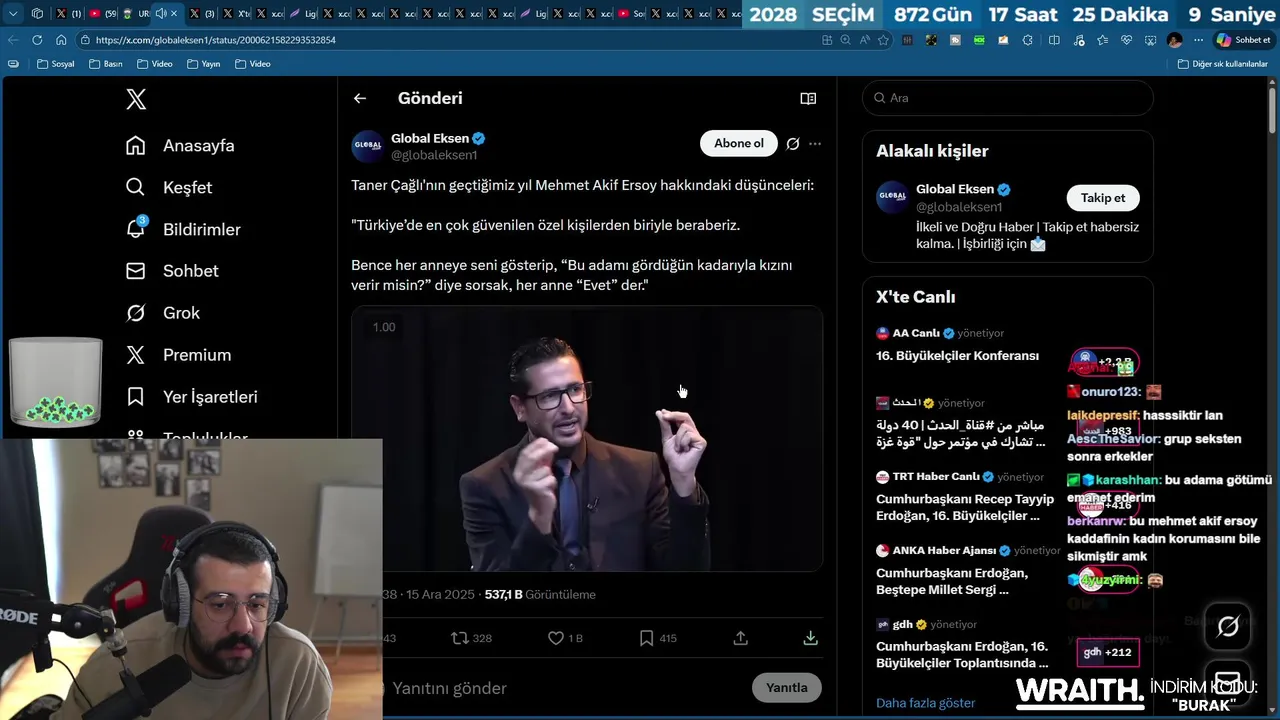Click Abone ol button
Image resolution: width=1280 pixels, height=720 pixels.
pyautogui.click(x=739, y=144)
